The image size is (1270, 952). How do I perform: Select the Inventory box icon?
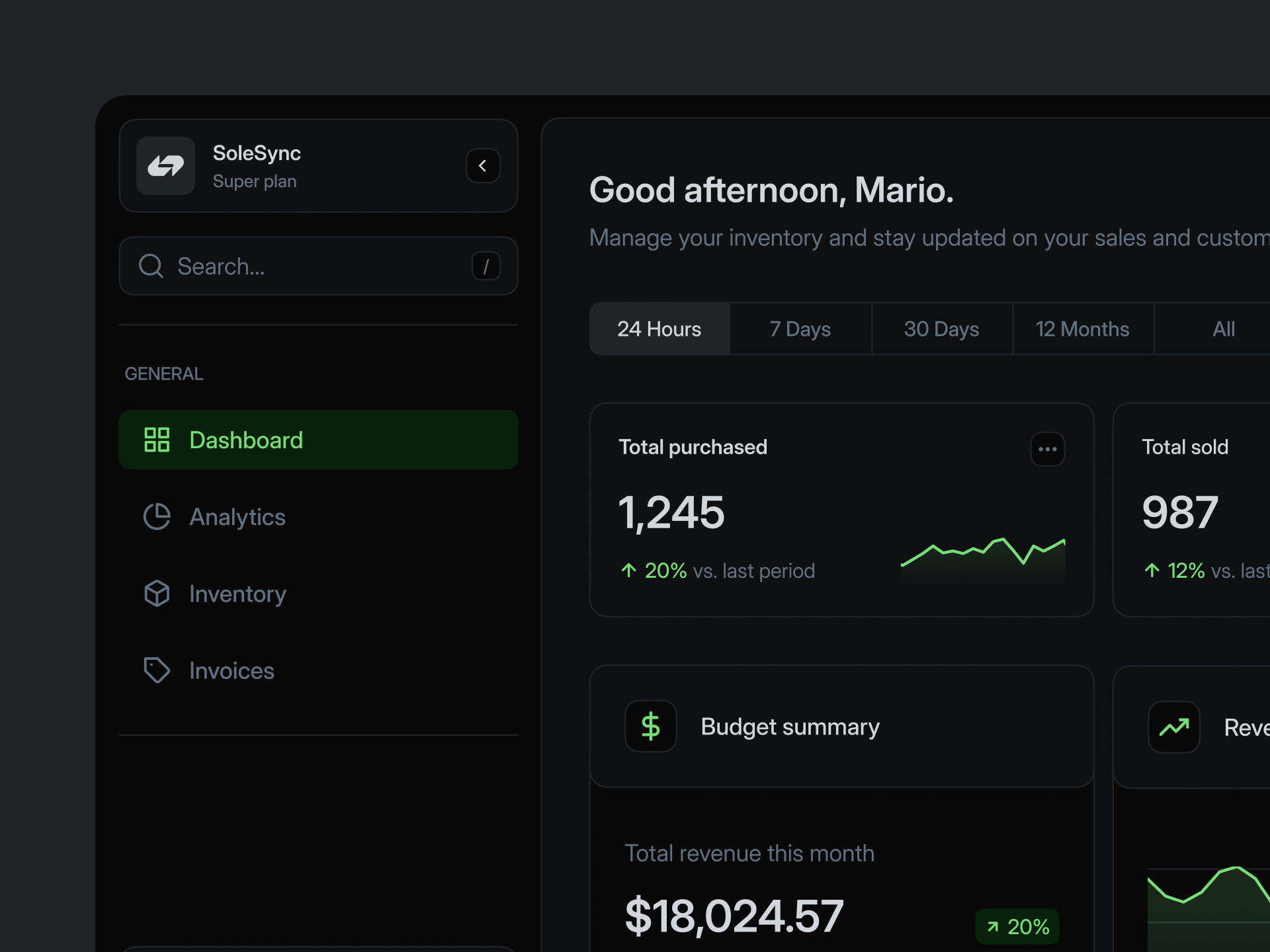coord(157,593)
